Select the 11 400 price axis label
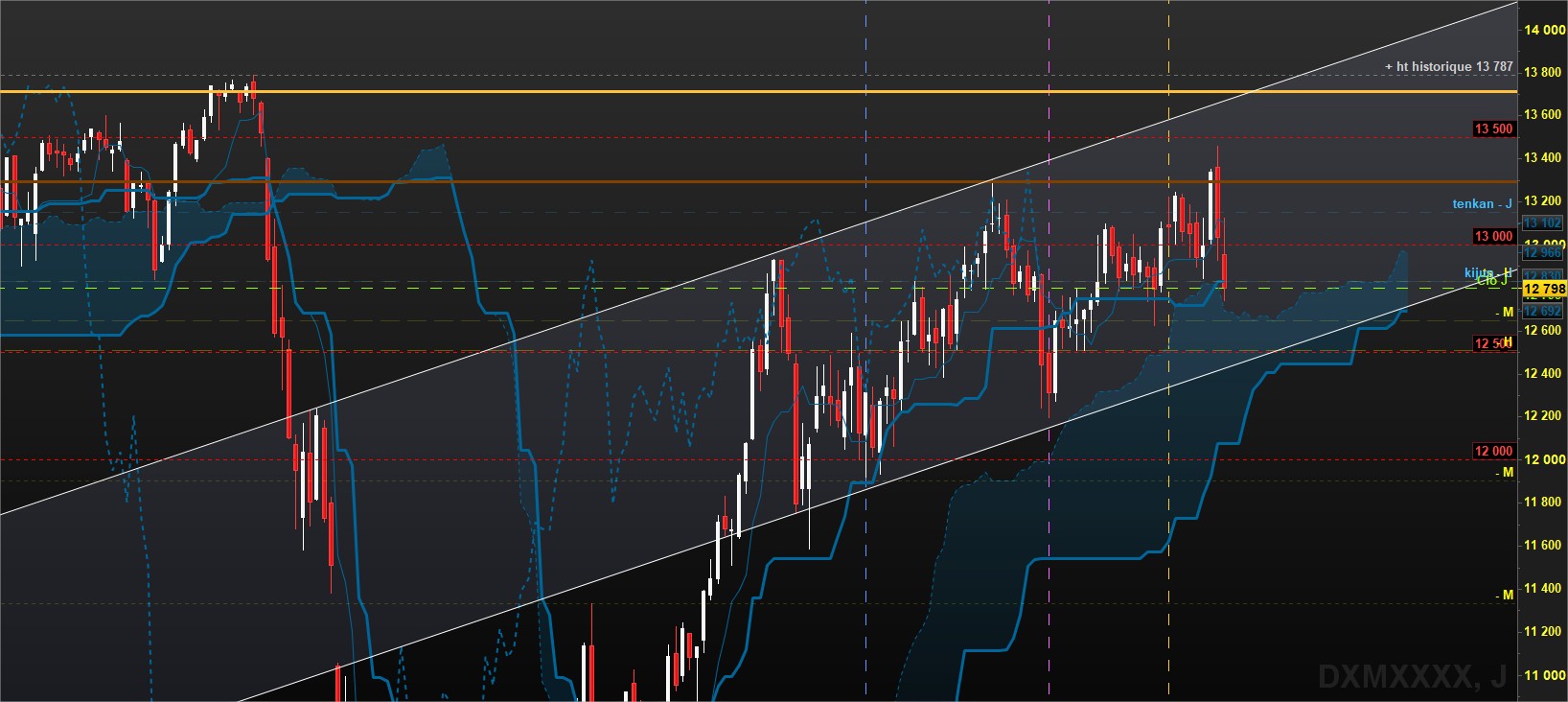The image size is (1568, 702). coord(1542,588)
